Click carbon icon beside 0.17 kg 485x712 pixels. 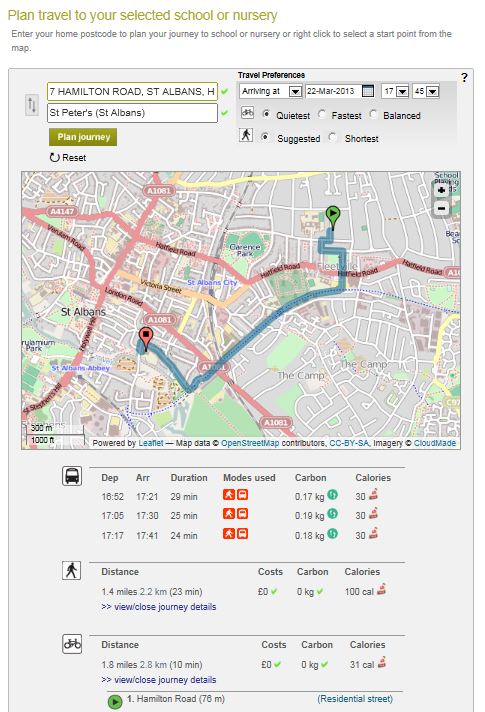(332, 494)
